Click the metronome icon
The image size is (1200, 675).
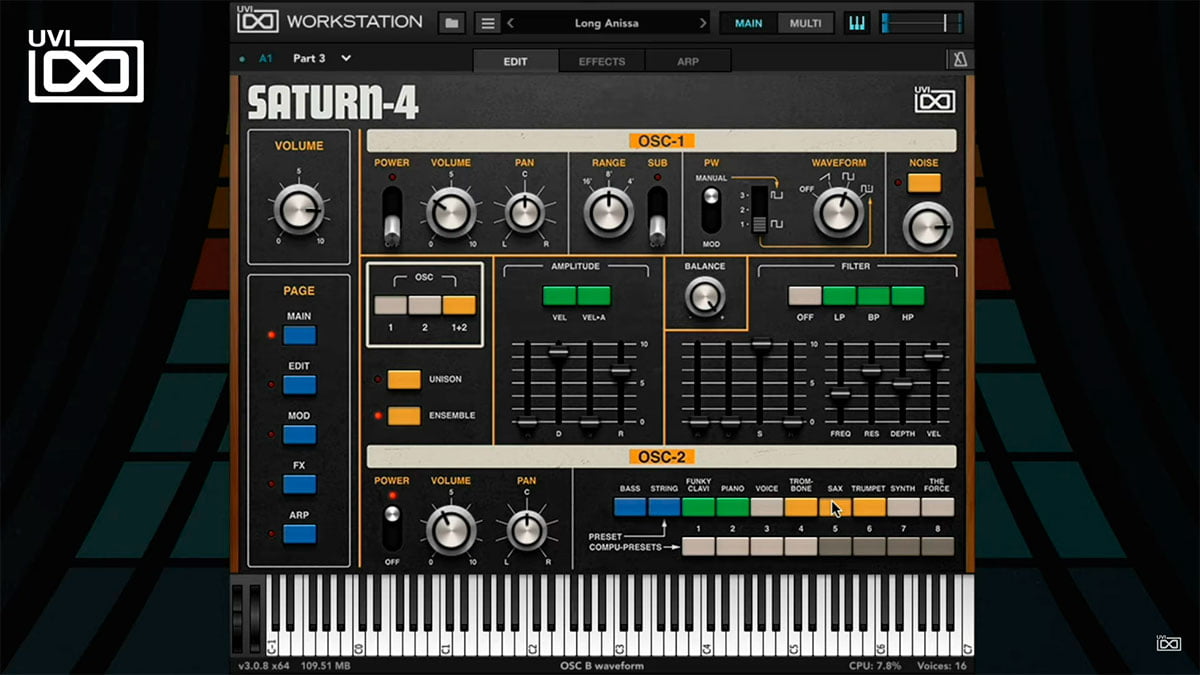point(960,60)
